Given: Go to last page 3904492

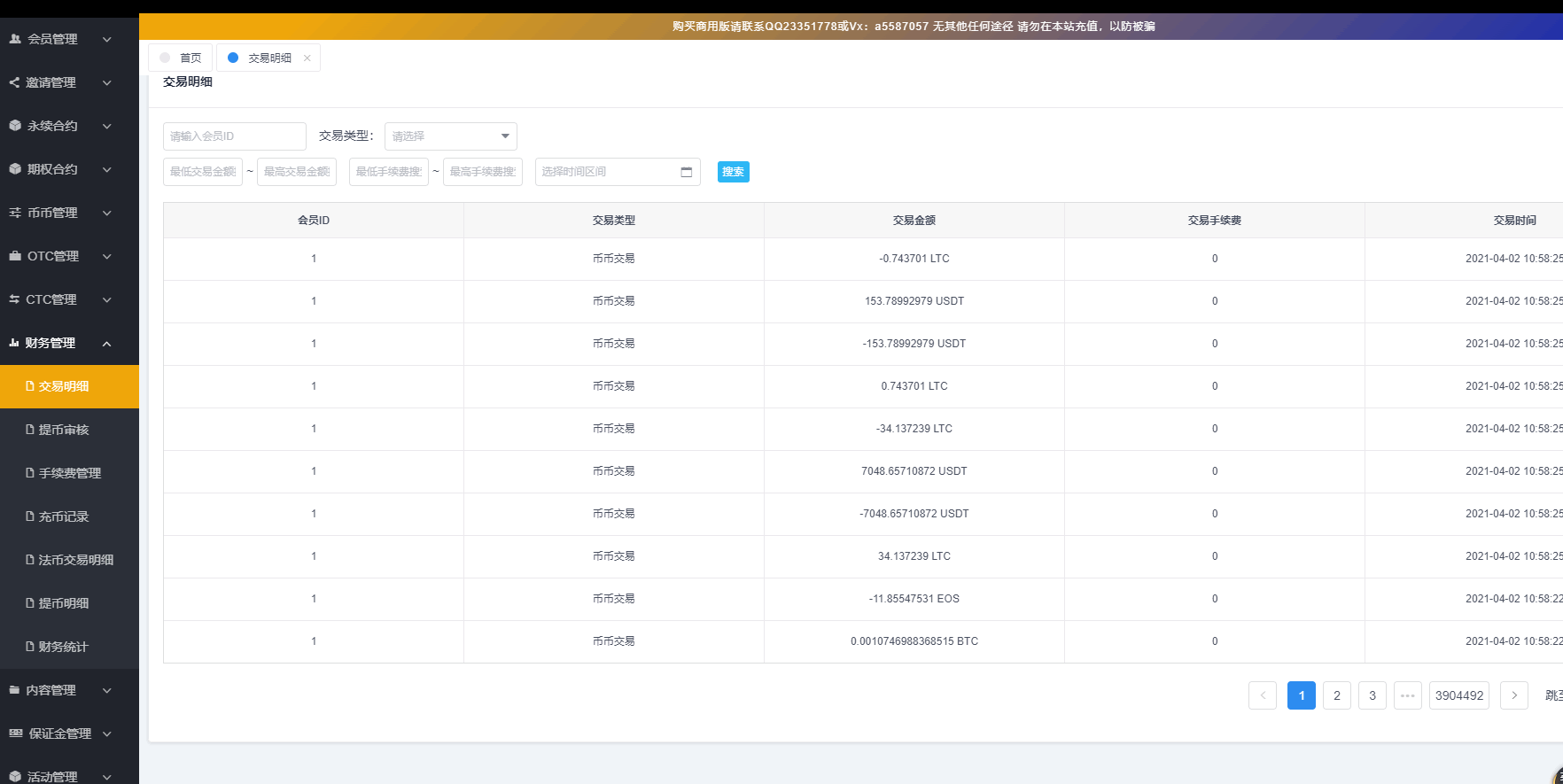Looking at the screenshot, I should (1458, 695).
